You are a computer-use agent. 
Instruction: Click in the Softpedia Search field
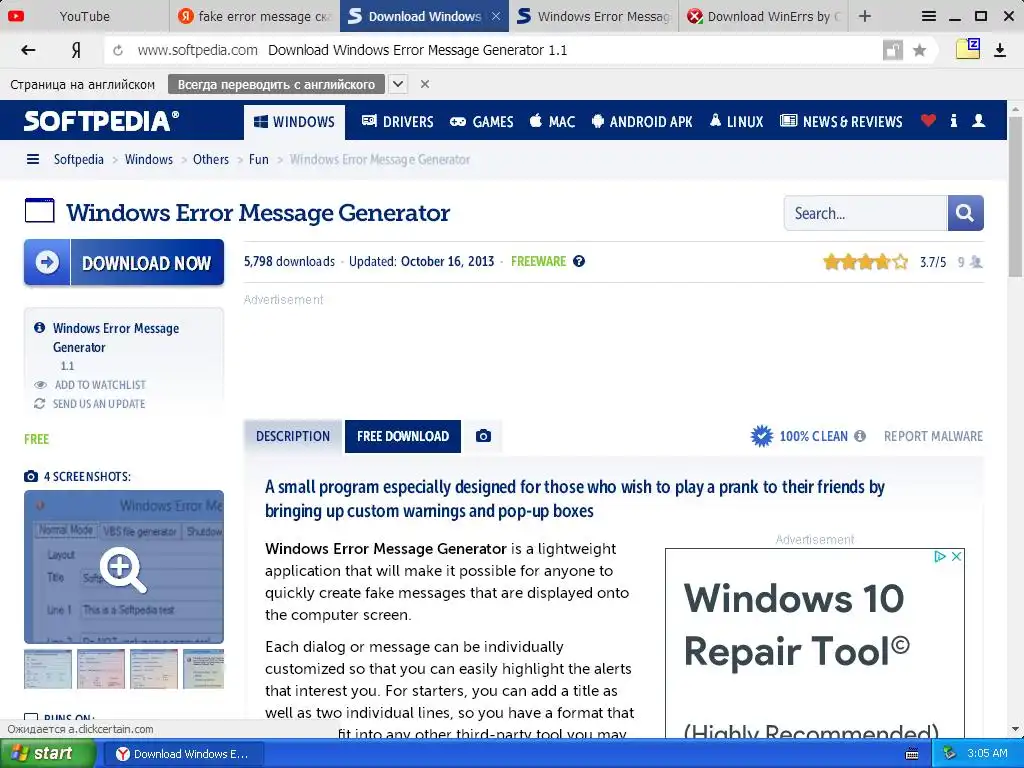[x=865, y=213]
